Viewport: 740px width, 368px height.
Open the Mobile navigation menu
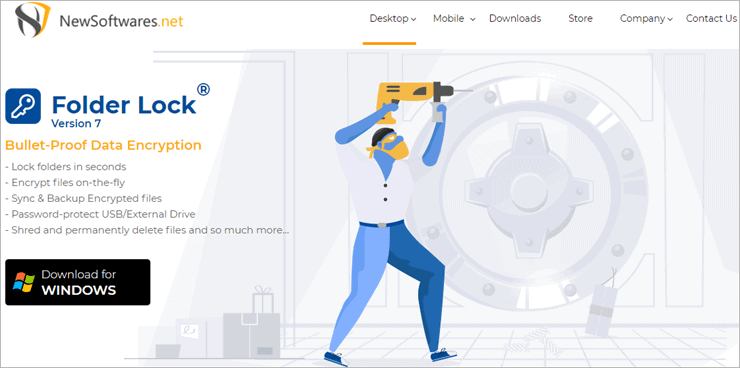[449, 18]
